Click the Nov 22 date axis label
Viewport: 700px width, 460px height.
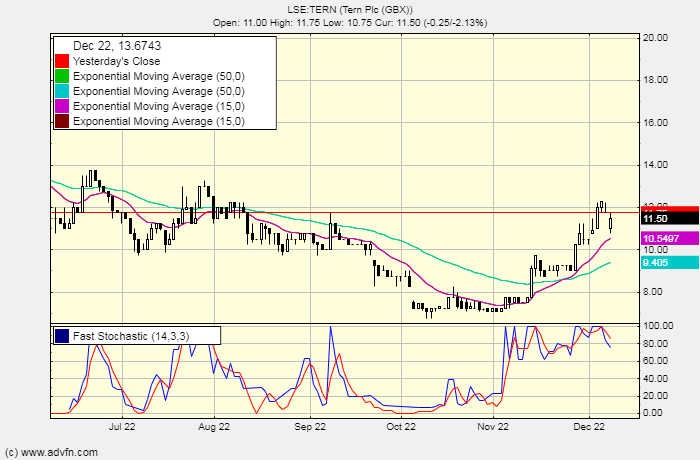coord(493,427)
